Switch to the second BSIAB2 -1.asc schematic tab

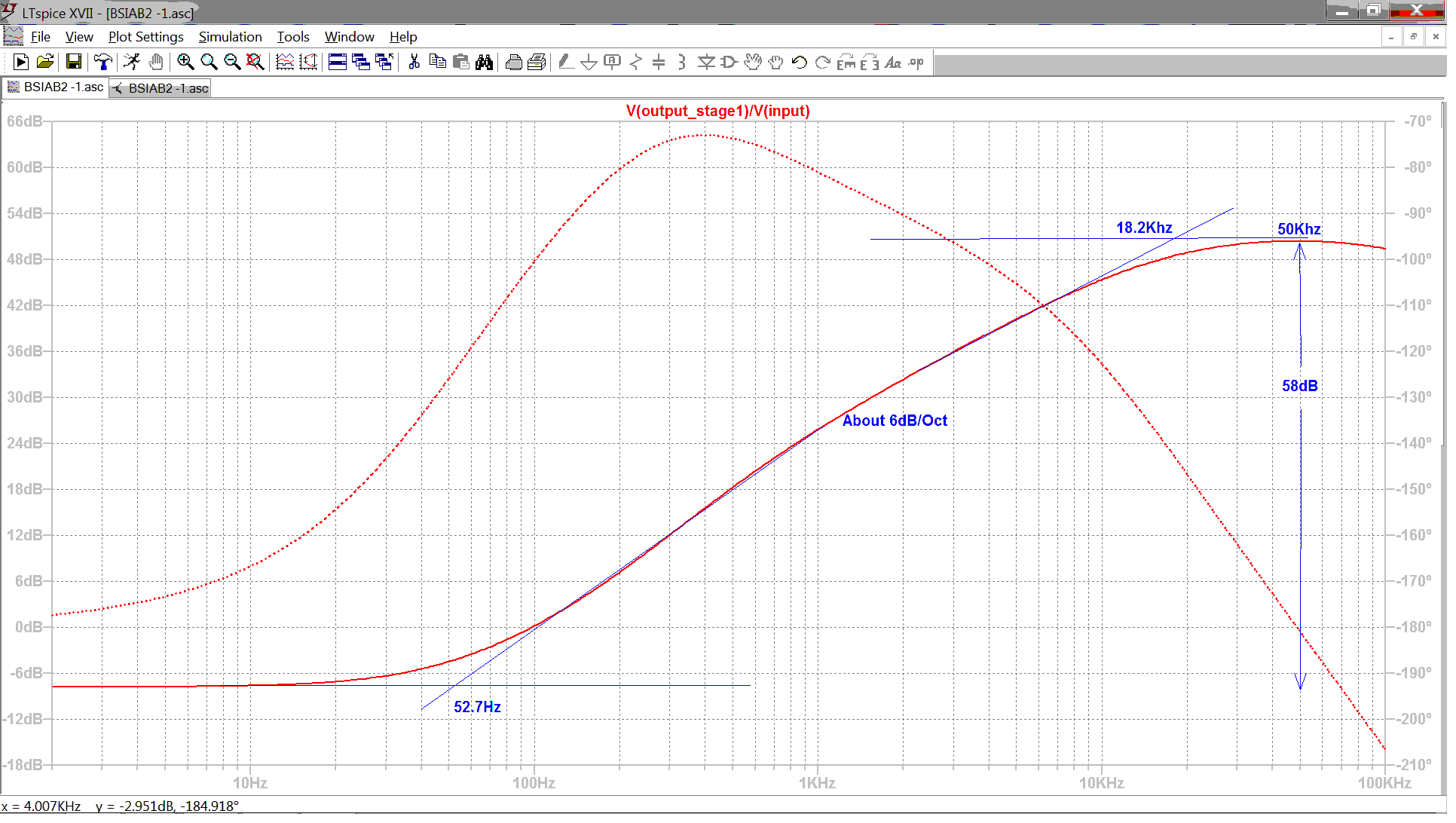click(x=161, y=88)
